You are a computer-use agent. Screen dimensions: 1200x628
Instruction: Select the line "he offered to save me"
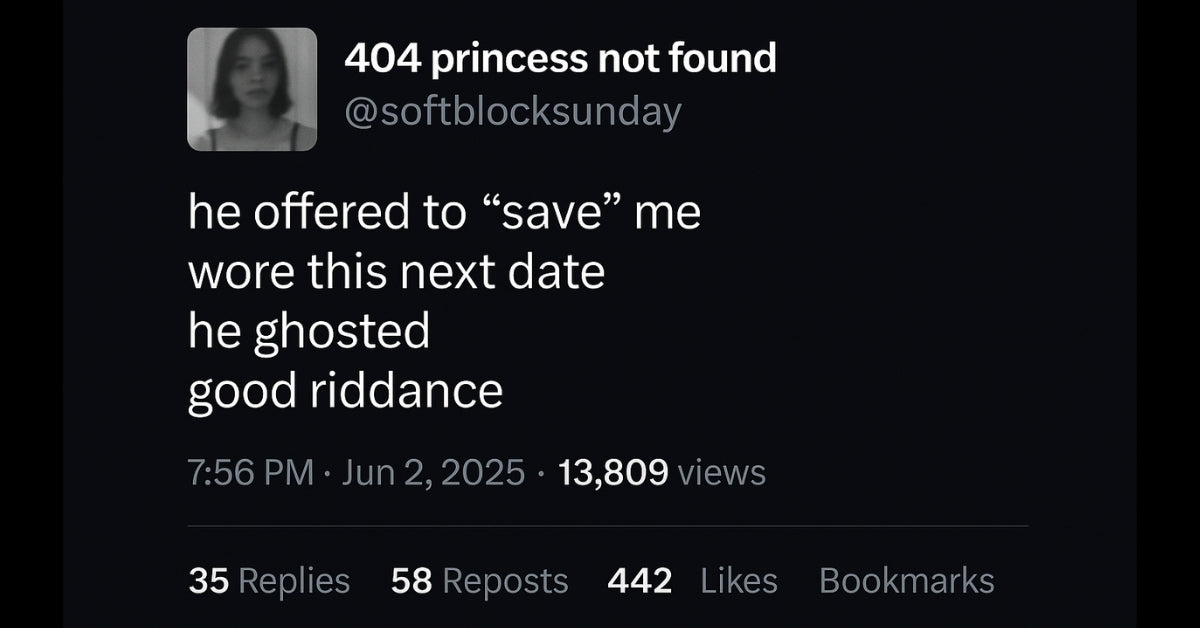pyautogui.click(x=445, y=214)
